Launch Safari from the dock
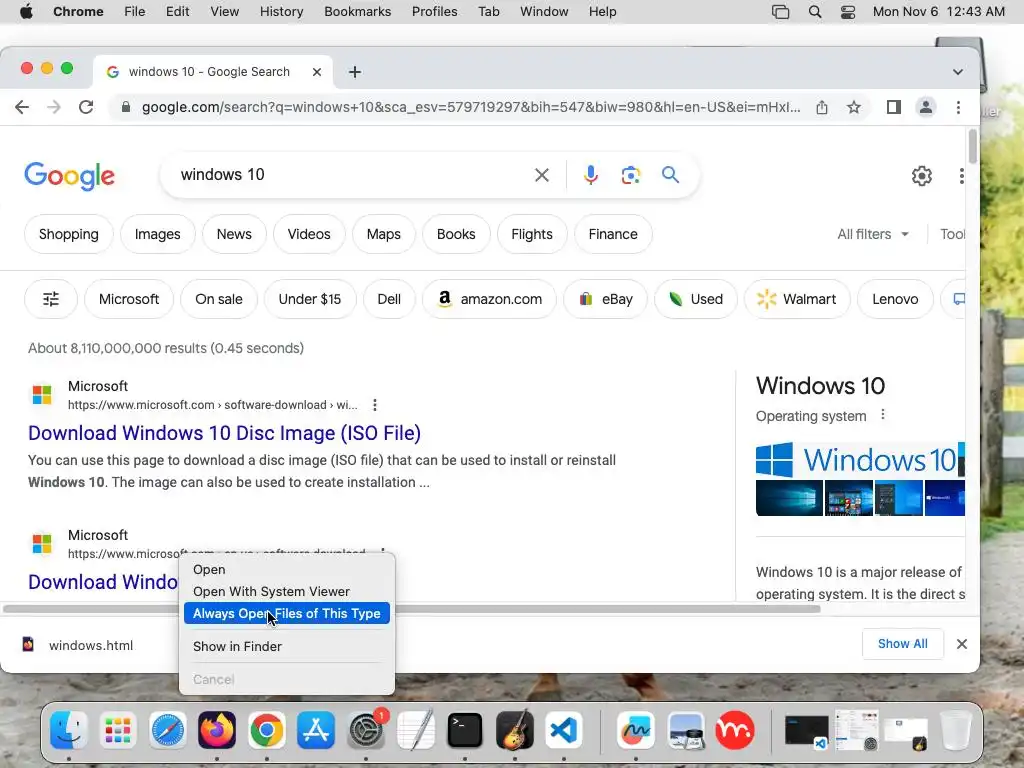Viewport: 1024px width, 768px height. (168, 729)
